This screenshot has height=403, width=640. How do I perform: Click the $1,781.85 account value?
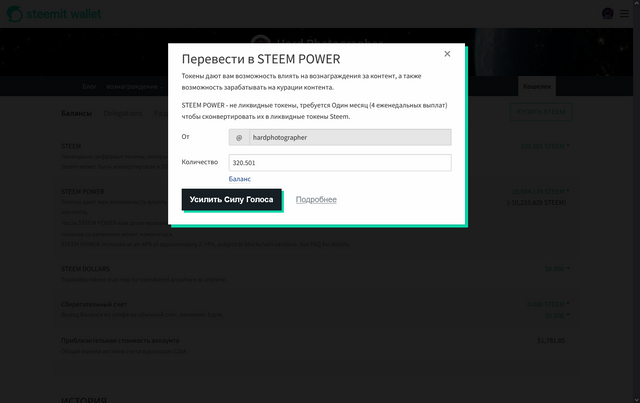(x=551, y=341)
